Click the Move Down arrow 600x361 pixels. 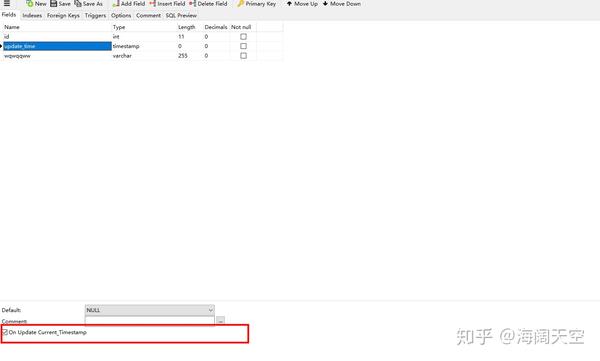(x=325, y=3)
